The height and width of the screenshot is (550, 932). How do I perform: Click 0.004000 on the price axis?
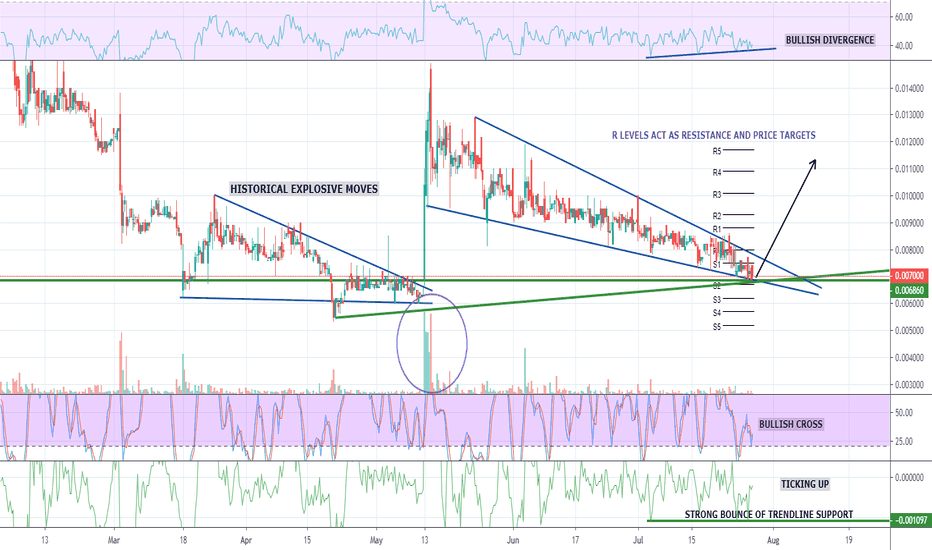coord(909,357)
